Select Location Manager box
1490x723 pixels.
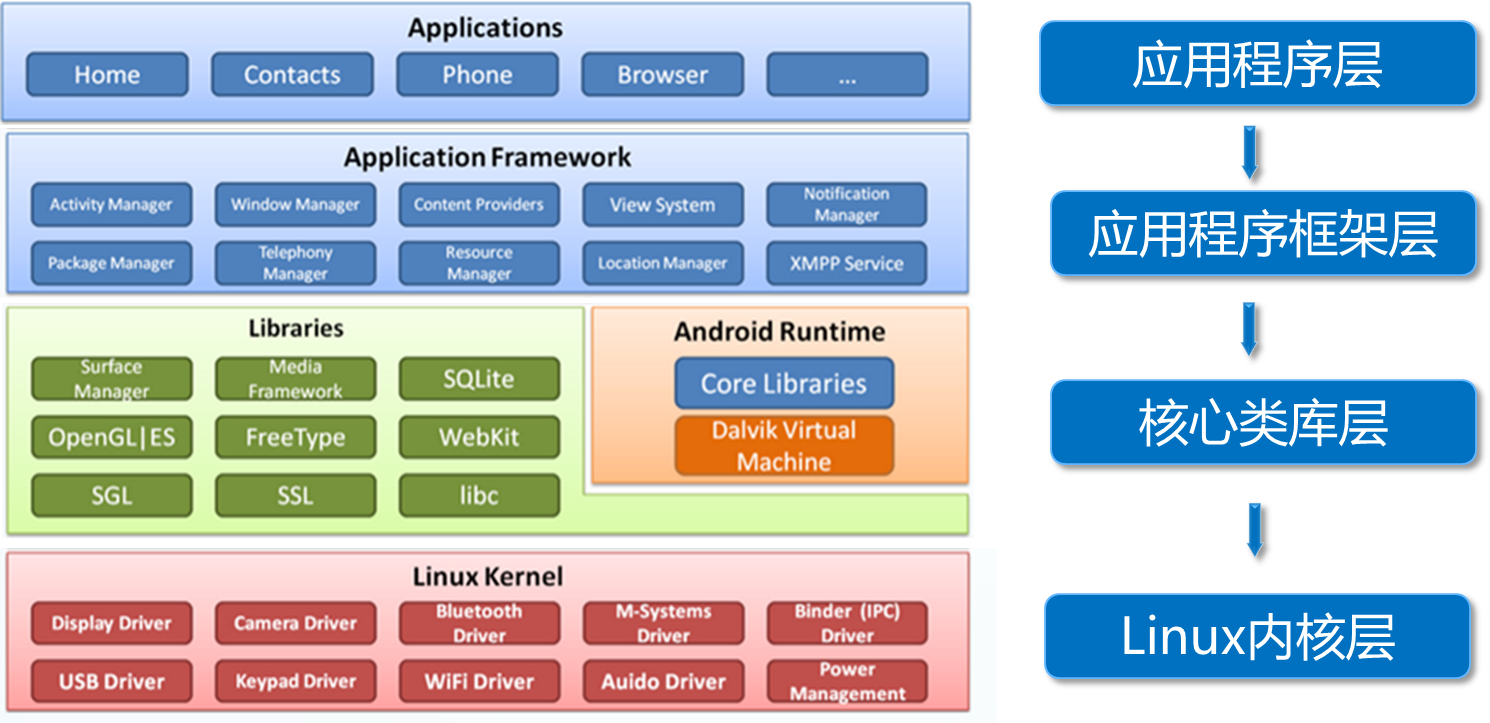pos(663,263)
